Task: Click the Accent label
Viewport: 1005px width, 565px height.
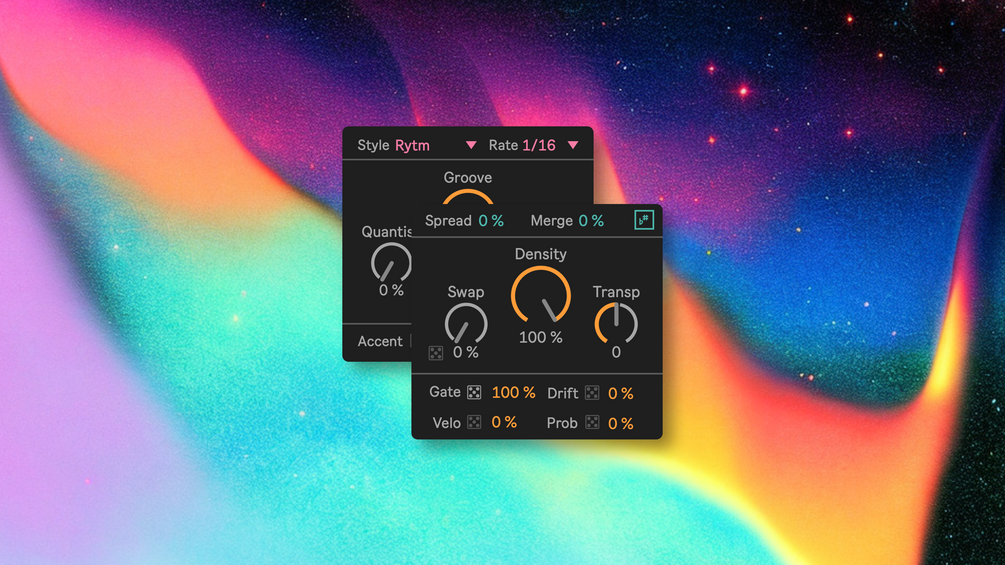Action: click(380, 341)
